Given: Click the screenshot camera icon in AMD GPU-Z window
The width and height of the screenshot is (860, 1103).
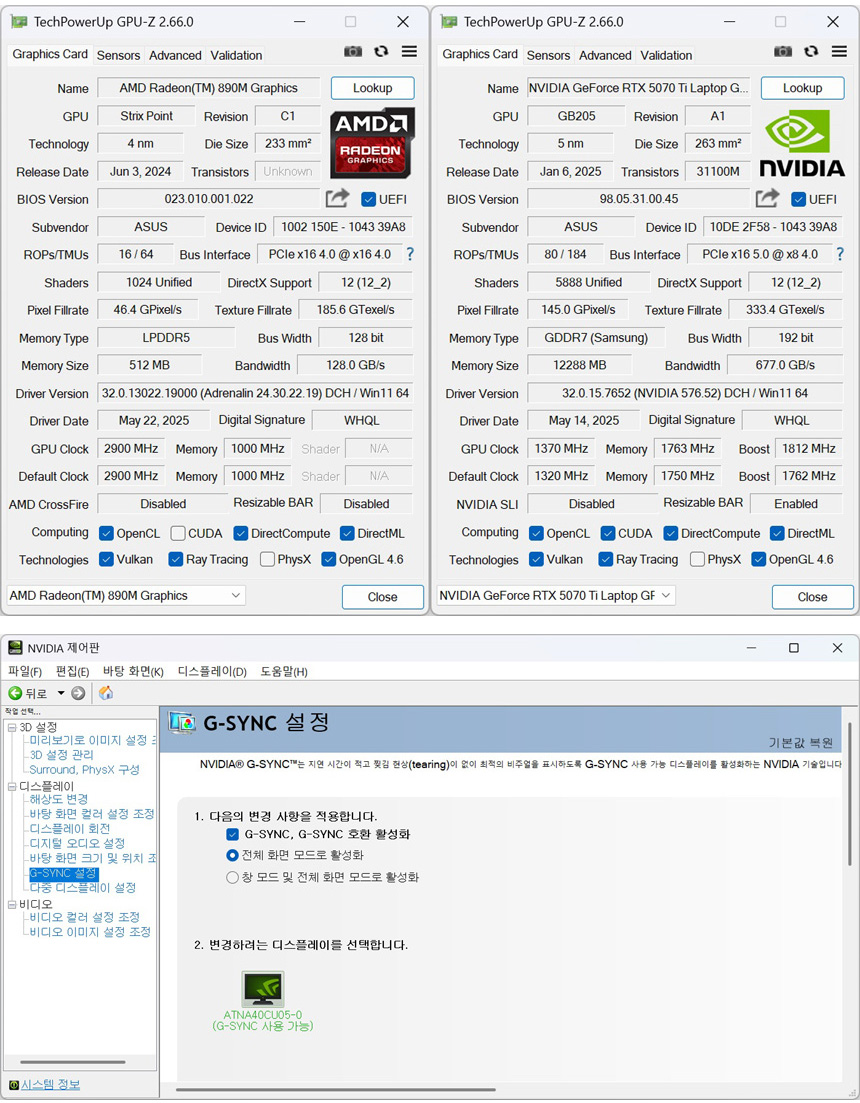Looking at the screenshot, I should click(x=353, y=52).
